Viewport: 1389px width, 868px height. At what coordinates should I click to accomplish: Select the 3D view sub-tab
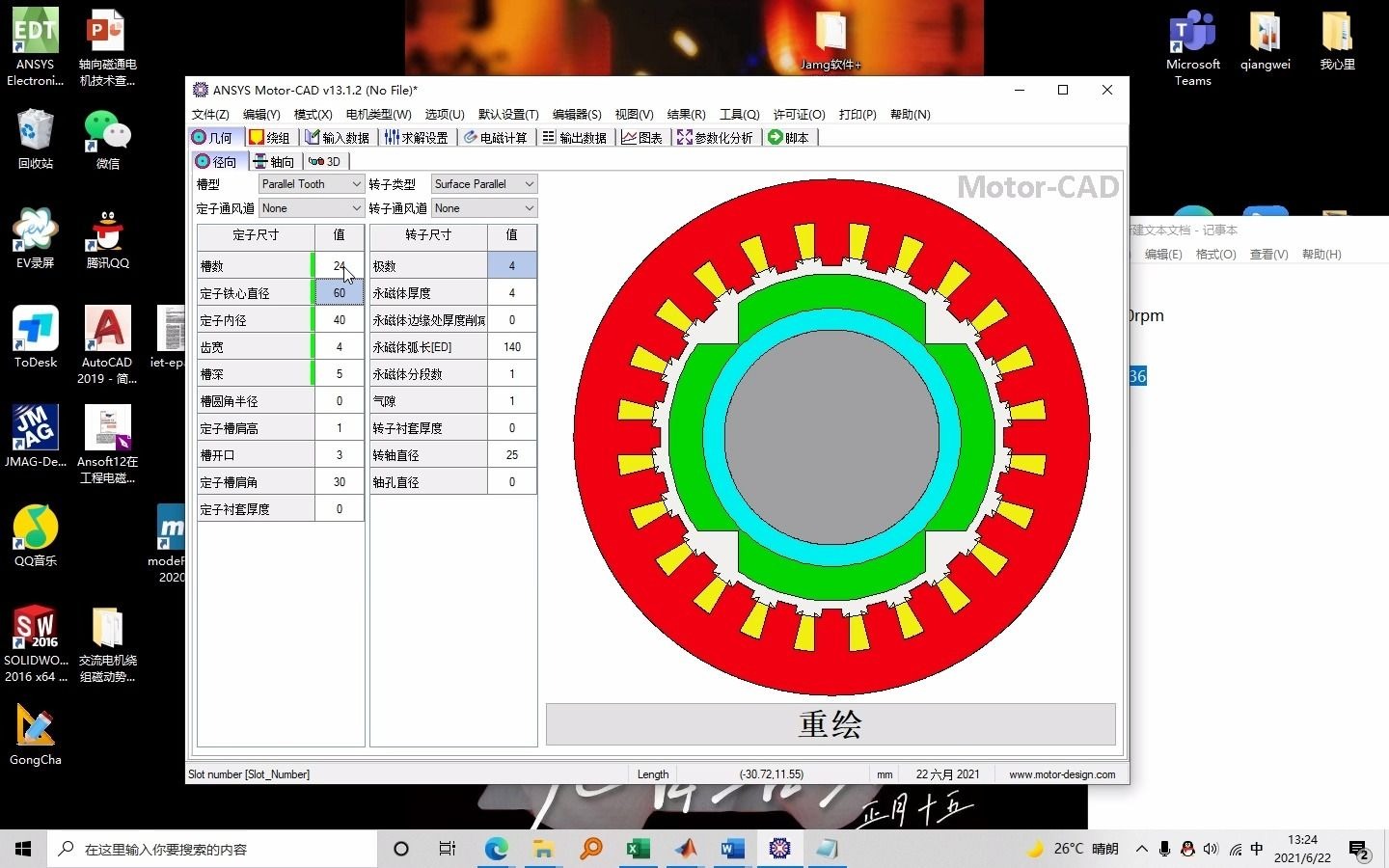point(325,162)
